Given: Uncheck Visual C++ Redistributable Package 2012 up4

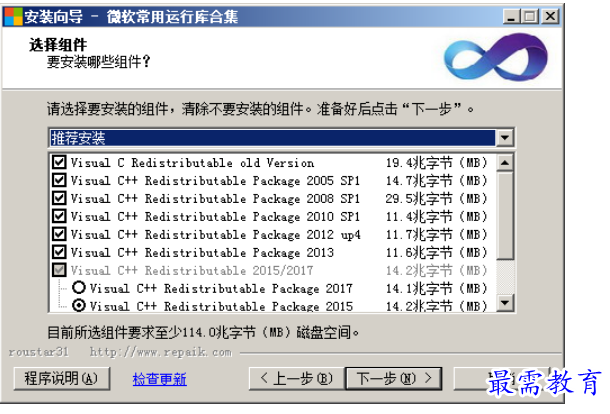Looking at the screenshot, I should (59, 234).
